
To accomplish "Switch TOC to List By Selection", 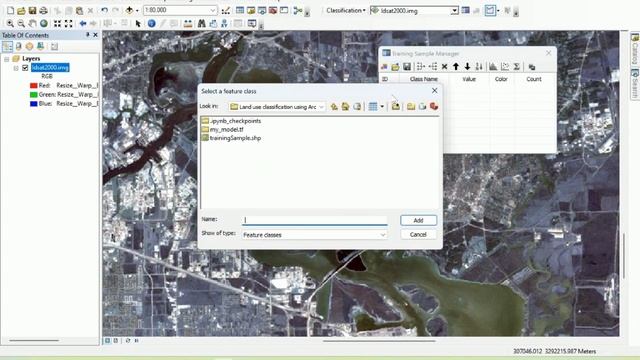I will (x=40, y=47).
